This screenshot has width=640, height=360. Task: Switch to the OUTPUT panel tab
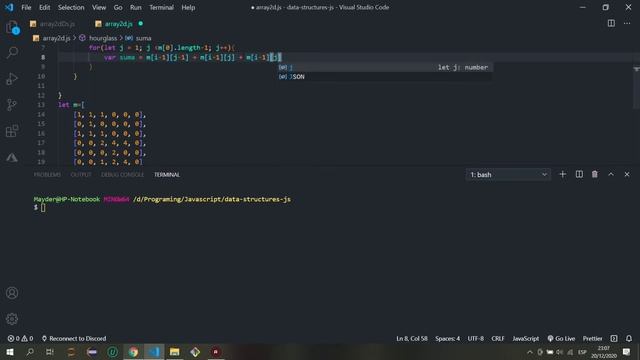click(81, 174)
